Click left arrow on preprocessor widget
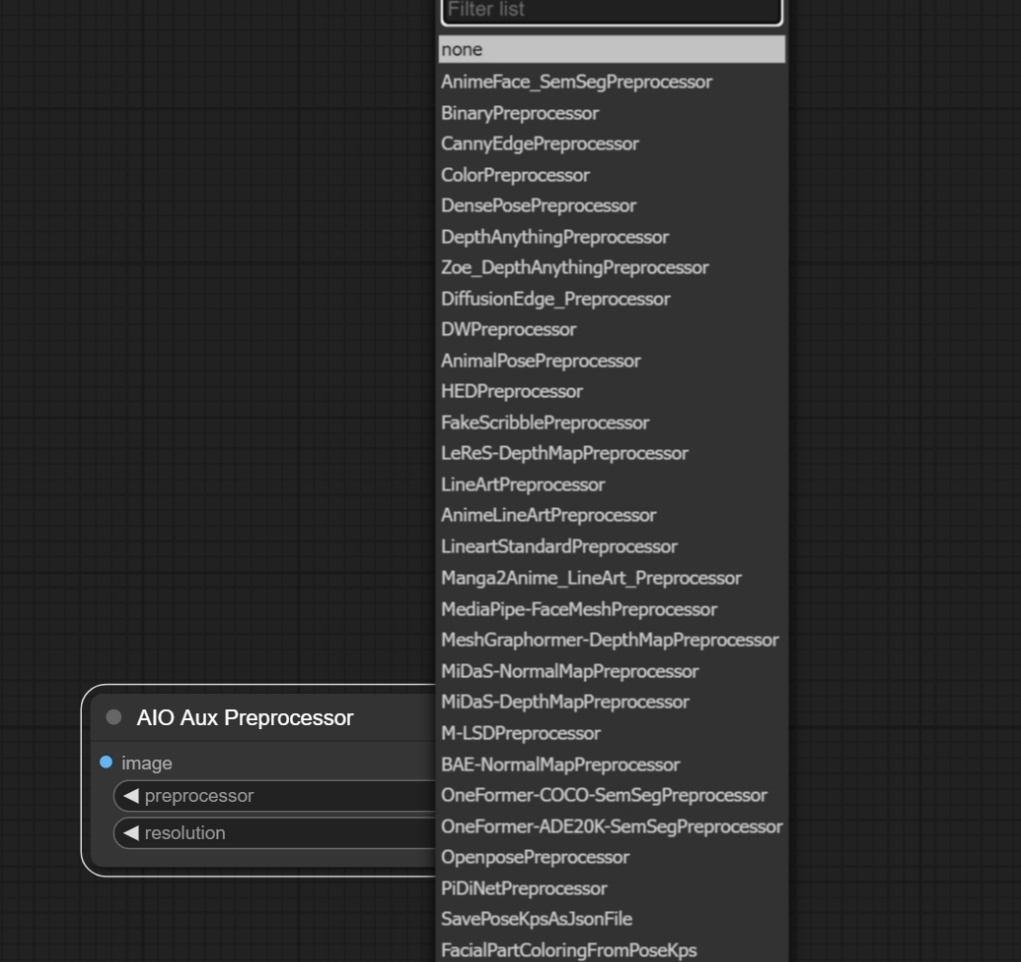The height and width of the screenshot is (962, 1021). pyautogui.click(x=131, y=796)
